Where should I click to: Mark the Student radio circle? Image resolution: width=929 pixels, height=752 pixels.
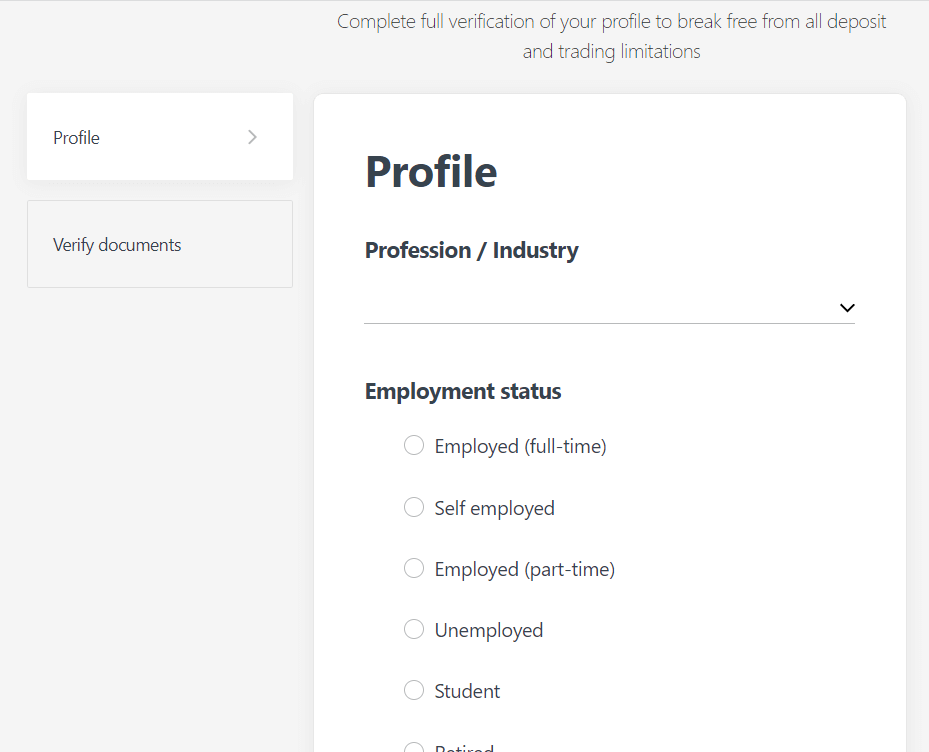(x=414, y=690)
